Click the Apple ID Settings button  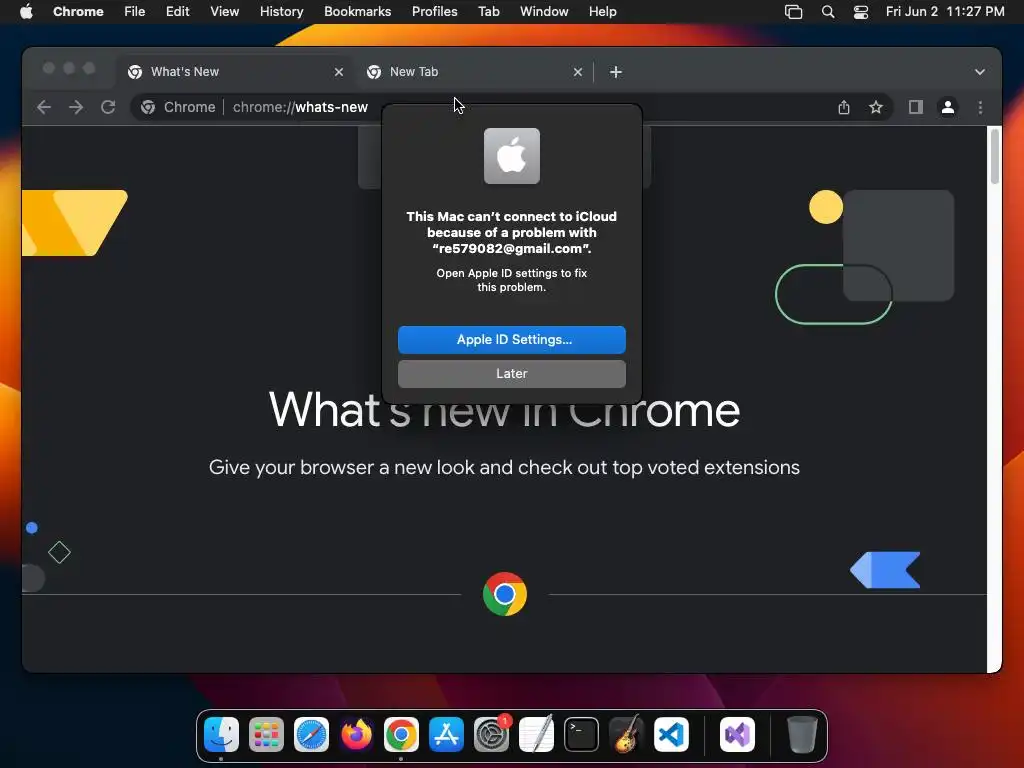coord(511,340)
